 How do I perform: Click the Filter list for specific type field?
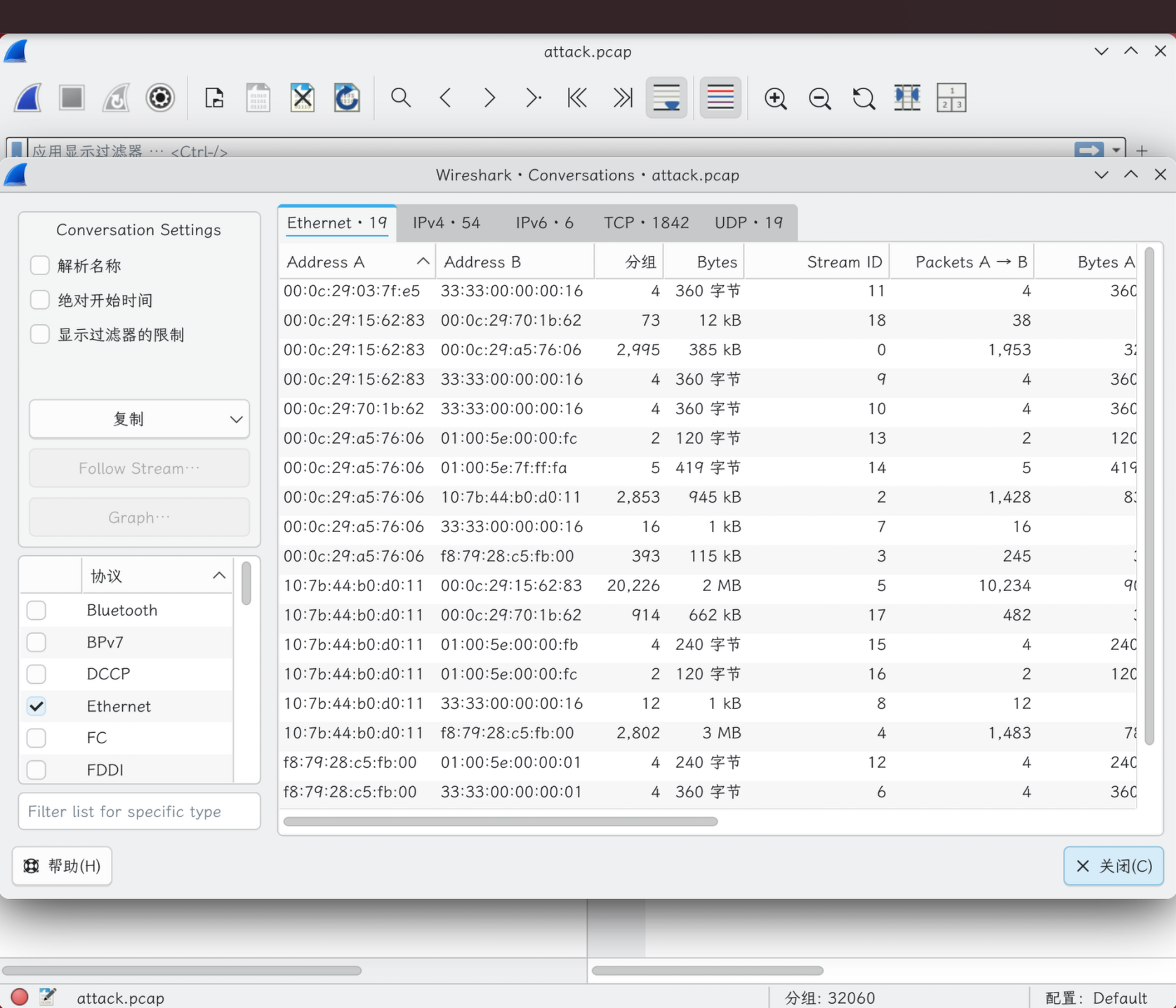click(139, 811)
